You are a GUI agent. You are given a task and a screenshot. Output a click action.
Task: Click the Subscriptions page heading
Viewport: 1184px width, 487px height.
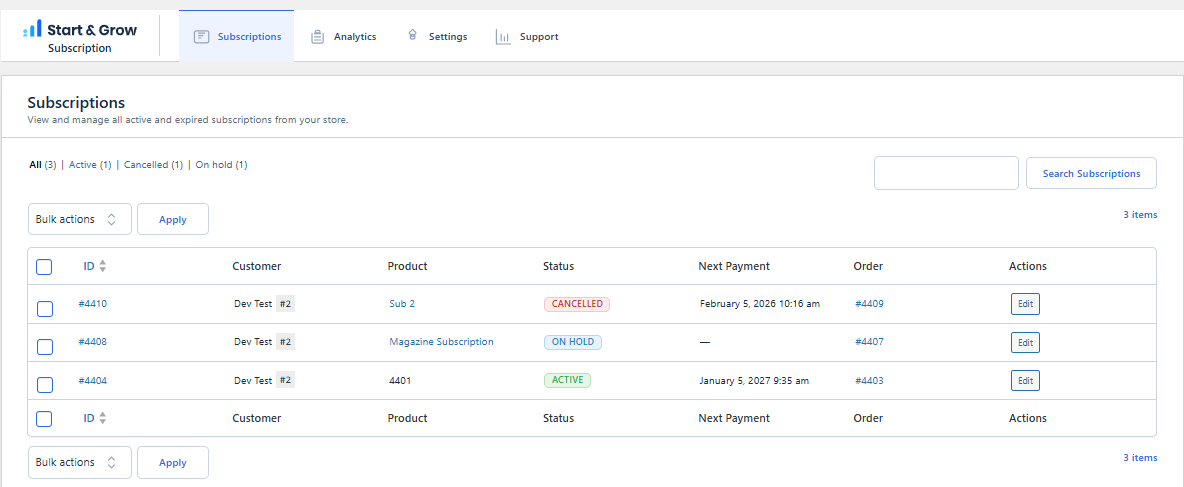tap(76, 103)
